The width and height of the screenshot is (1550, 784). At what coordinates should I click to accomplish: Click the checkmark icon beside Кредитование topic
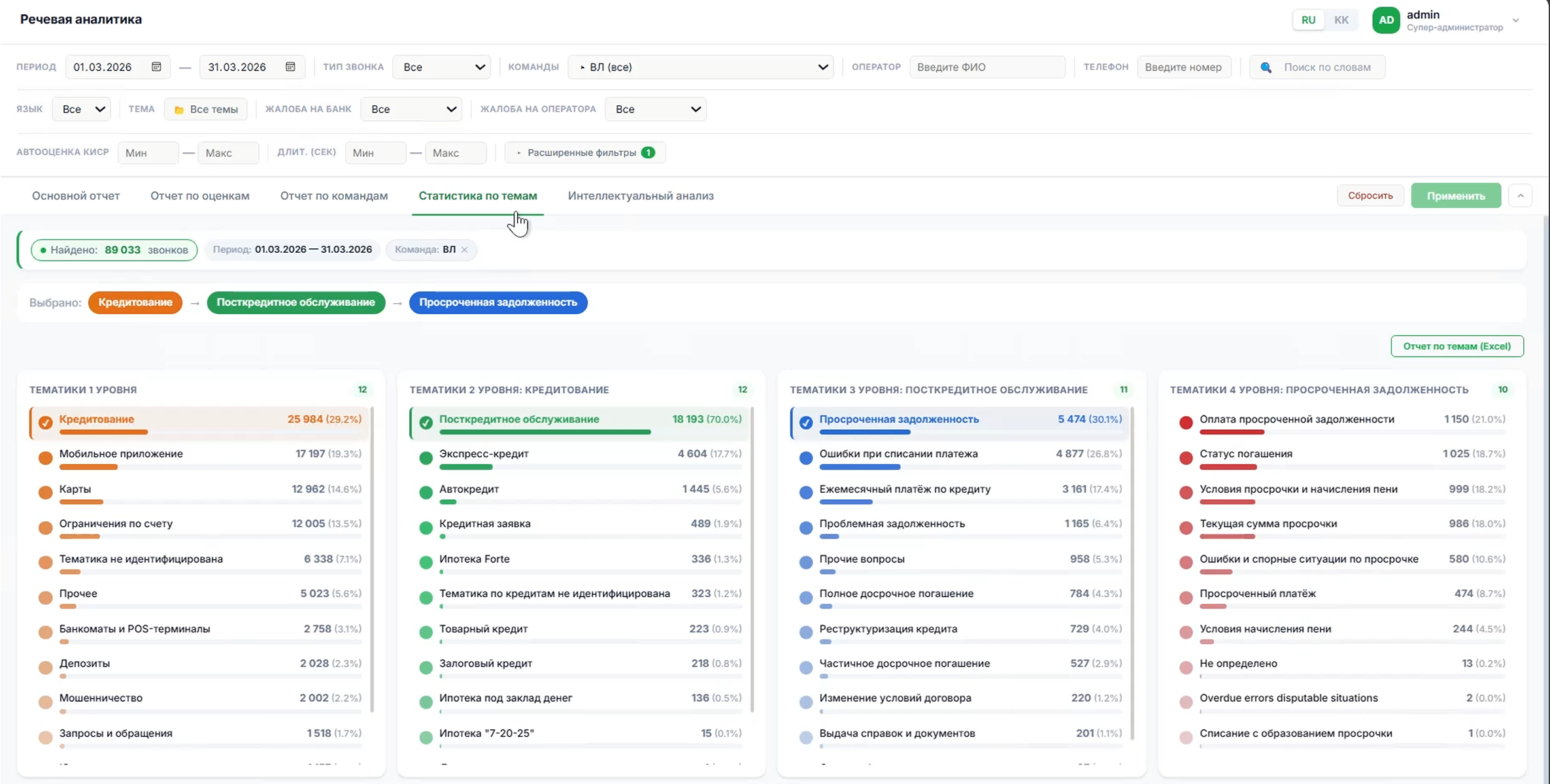(x=45, y=423)
